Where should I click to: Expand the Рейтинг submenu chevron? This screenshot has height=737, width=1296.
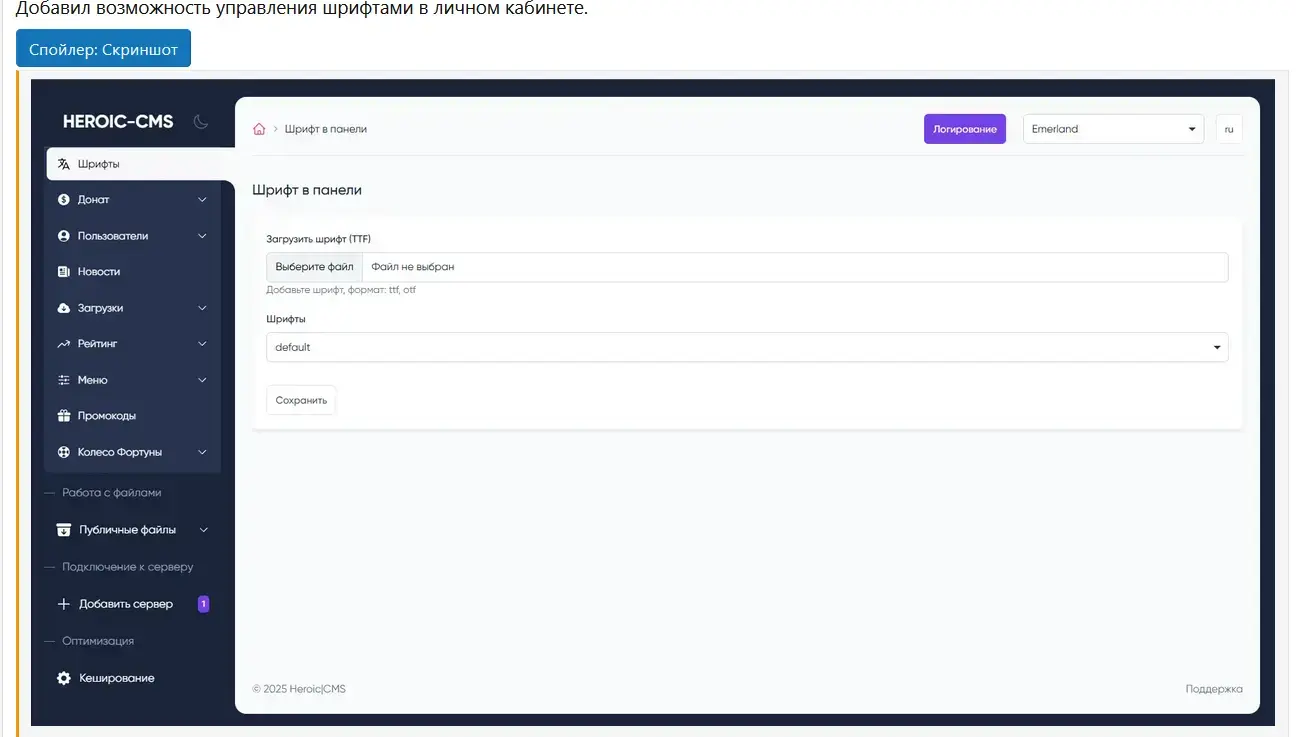[202, 344]
